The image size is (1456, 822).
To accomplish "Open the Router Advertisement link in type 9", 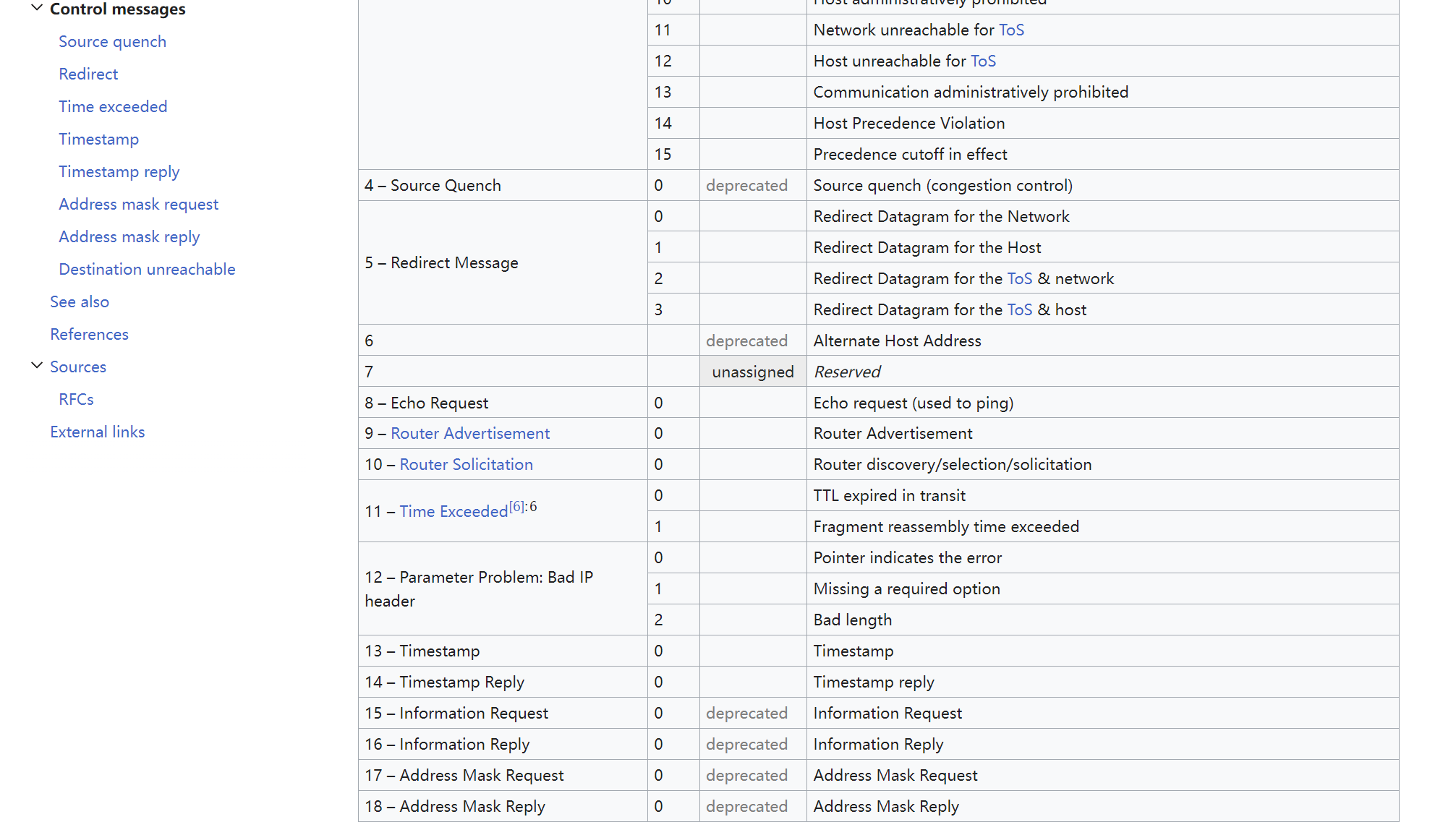I will pyautogui.click(x=470, y=433).
